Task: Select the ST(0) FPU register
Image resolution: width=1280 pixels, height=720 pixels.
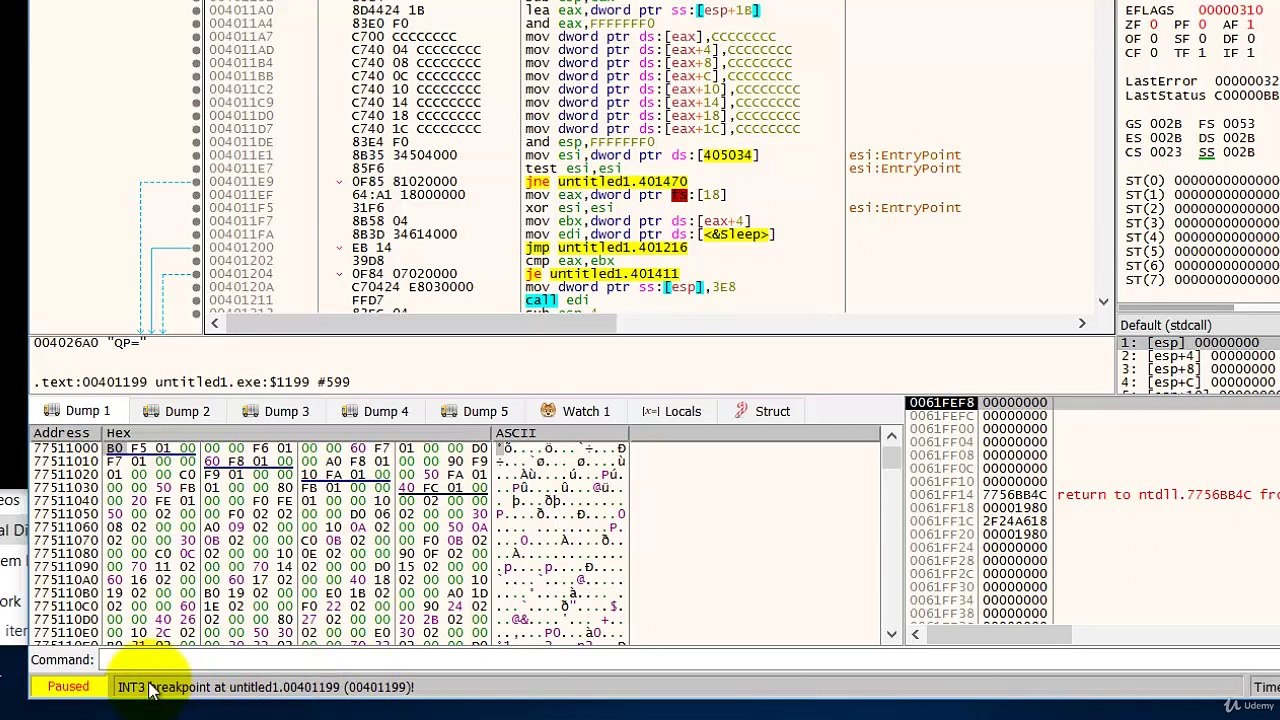Action: [1201, 181]
